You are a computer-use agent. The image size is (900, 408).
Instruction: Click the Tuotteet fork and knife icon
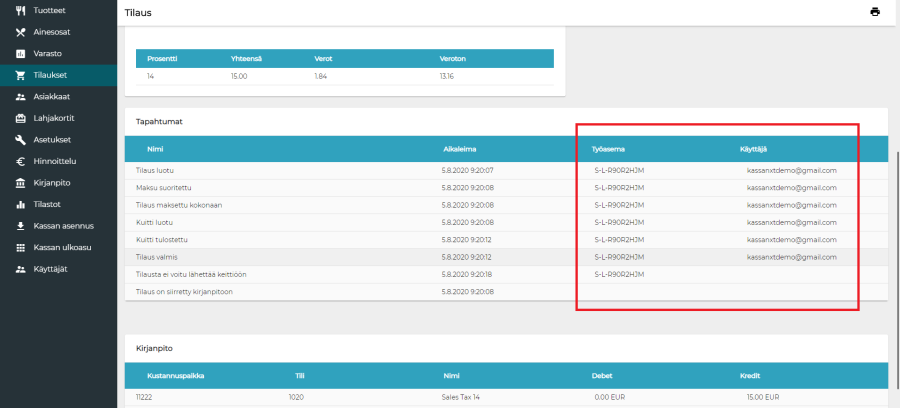pyautogui.click(x=21, y=10)
